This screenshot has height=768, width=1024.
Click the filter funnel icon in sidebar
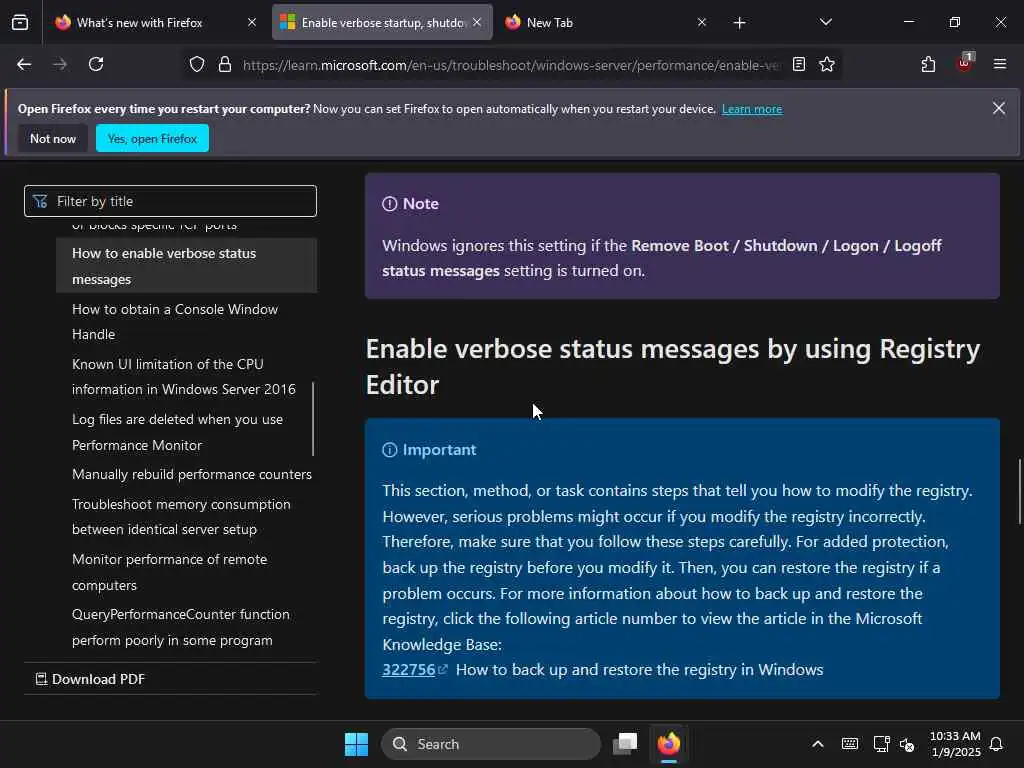coord(40,201)
